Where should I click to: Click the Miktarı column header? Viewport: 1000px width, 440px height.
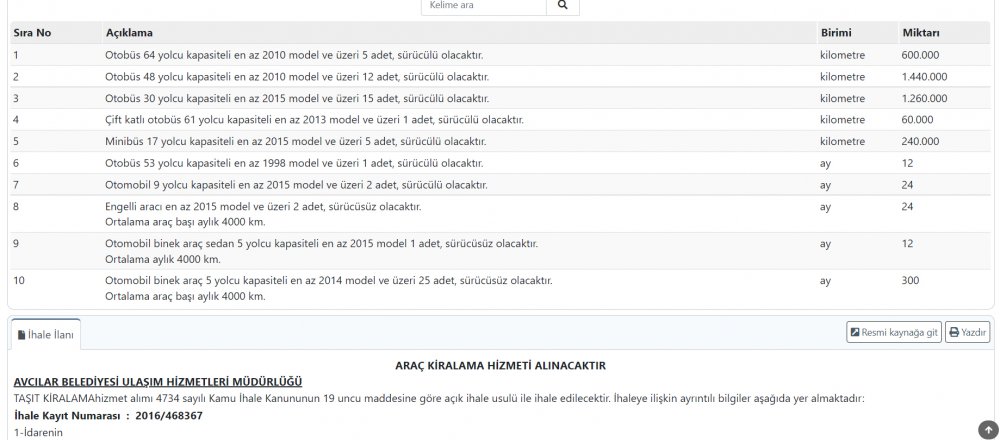tap(920, 33)
